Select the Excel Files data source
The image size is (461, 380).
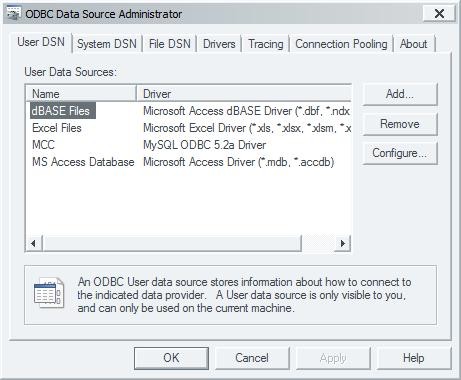pos(57,128)
